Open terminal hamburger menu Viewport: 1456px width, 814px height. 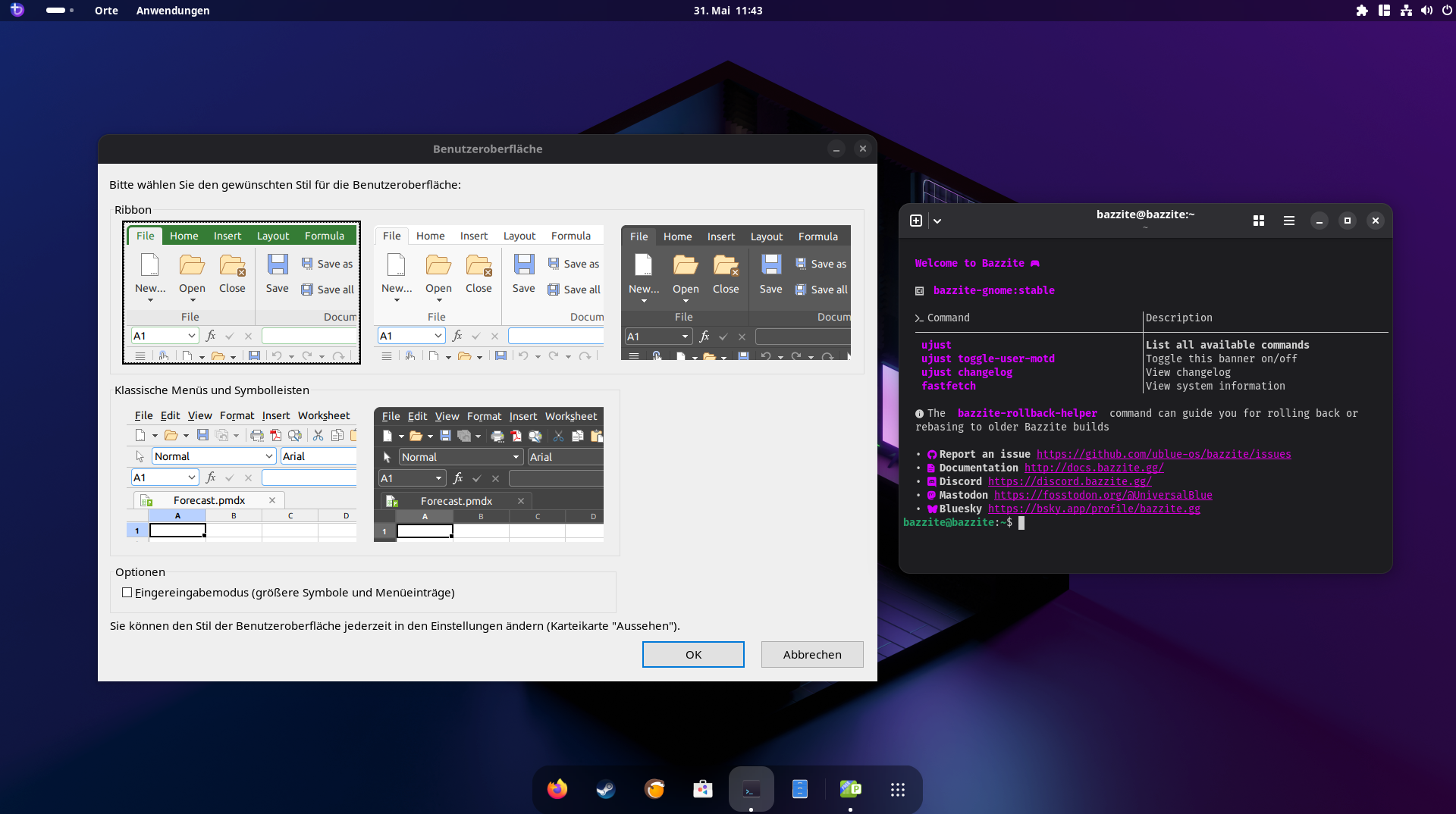coord(1288,221)
